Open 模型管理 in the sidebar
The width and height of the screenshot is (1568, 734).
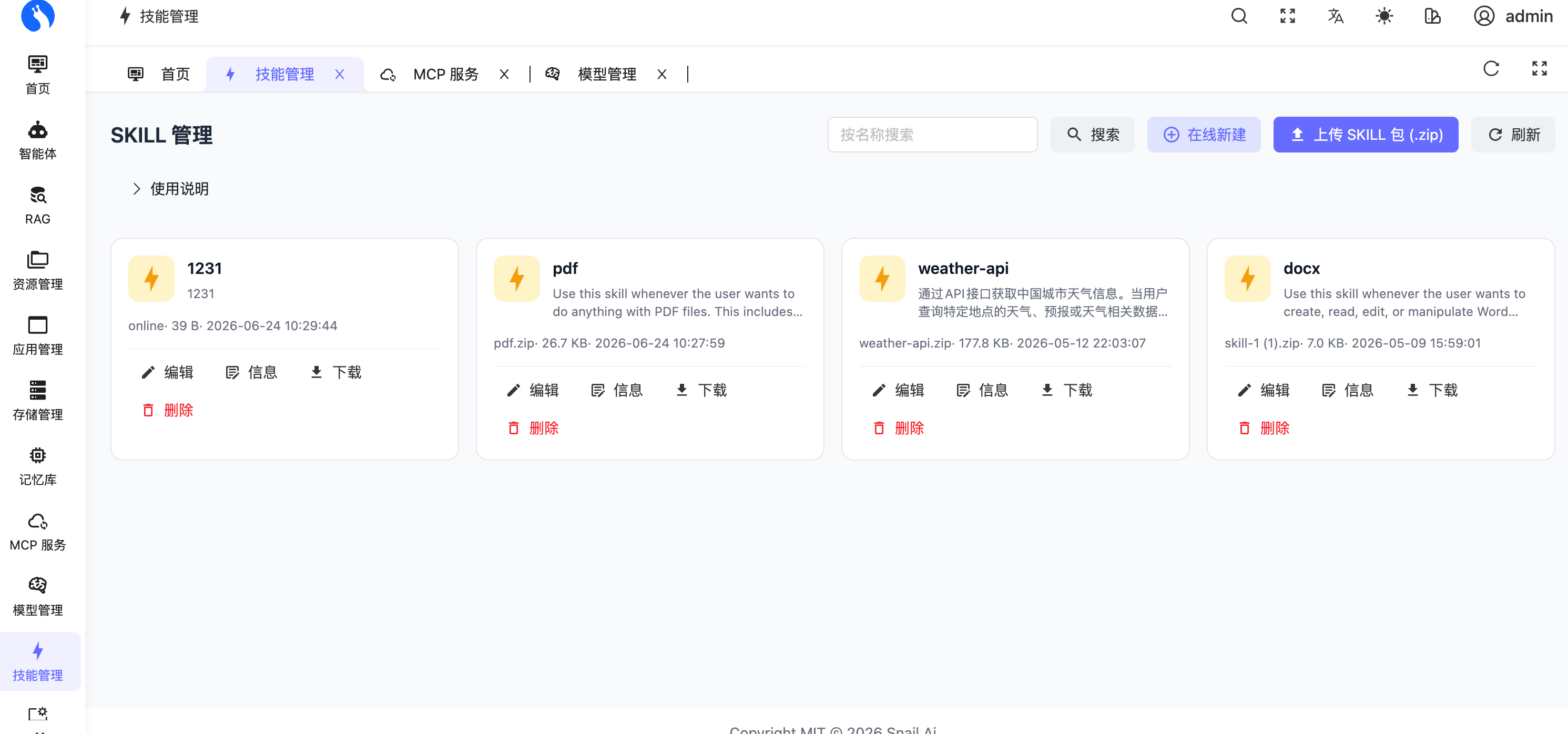click(x=38, y=596)
